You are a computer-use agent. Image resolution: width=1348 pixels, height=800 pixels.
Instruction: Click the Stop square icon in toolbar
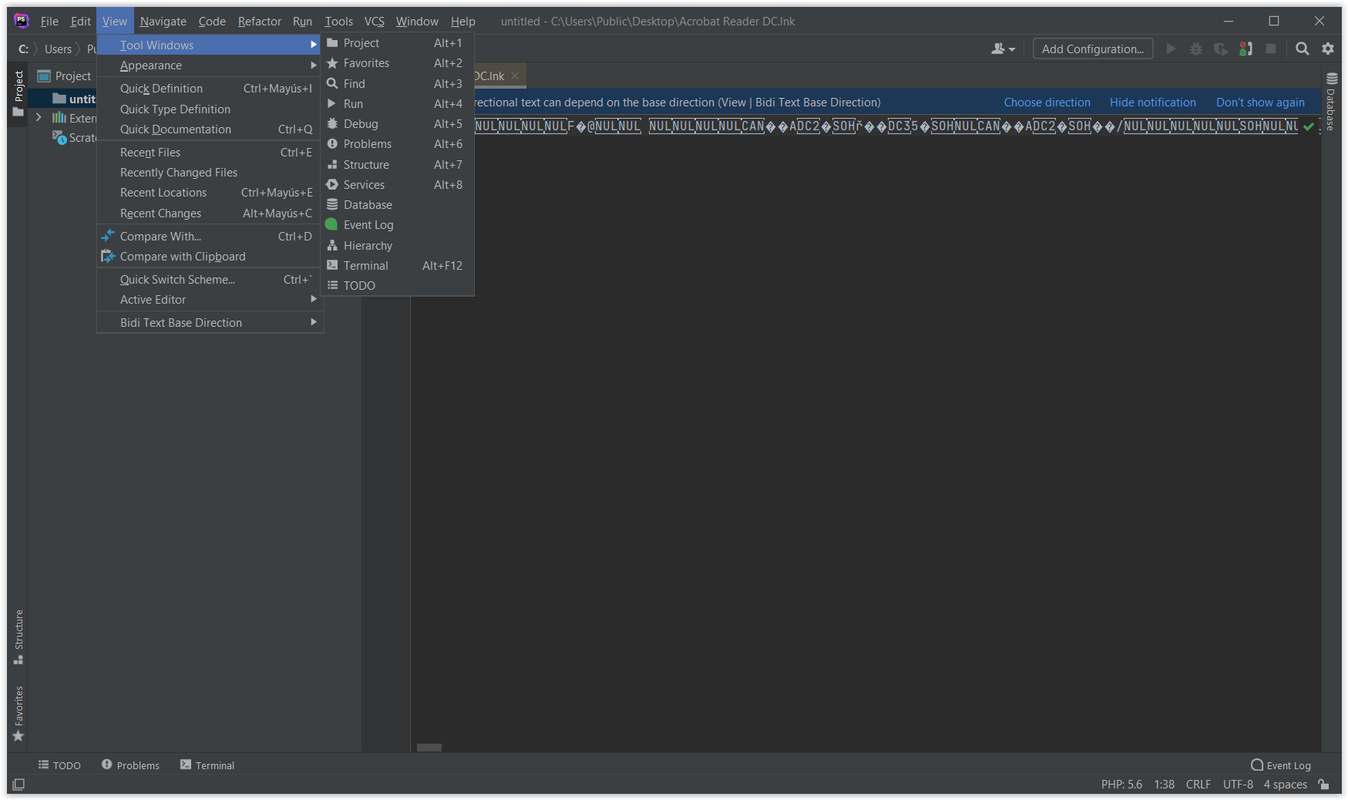tap(1271, 49)
